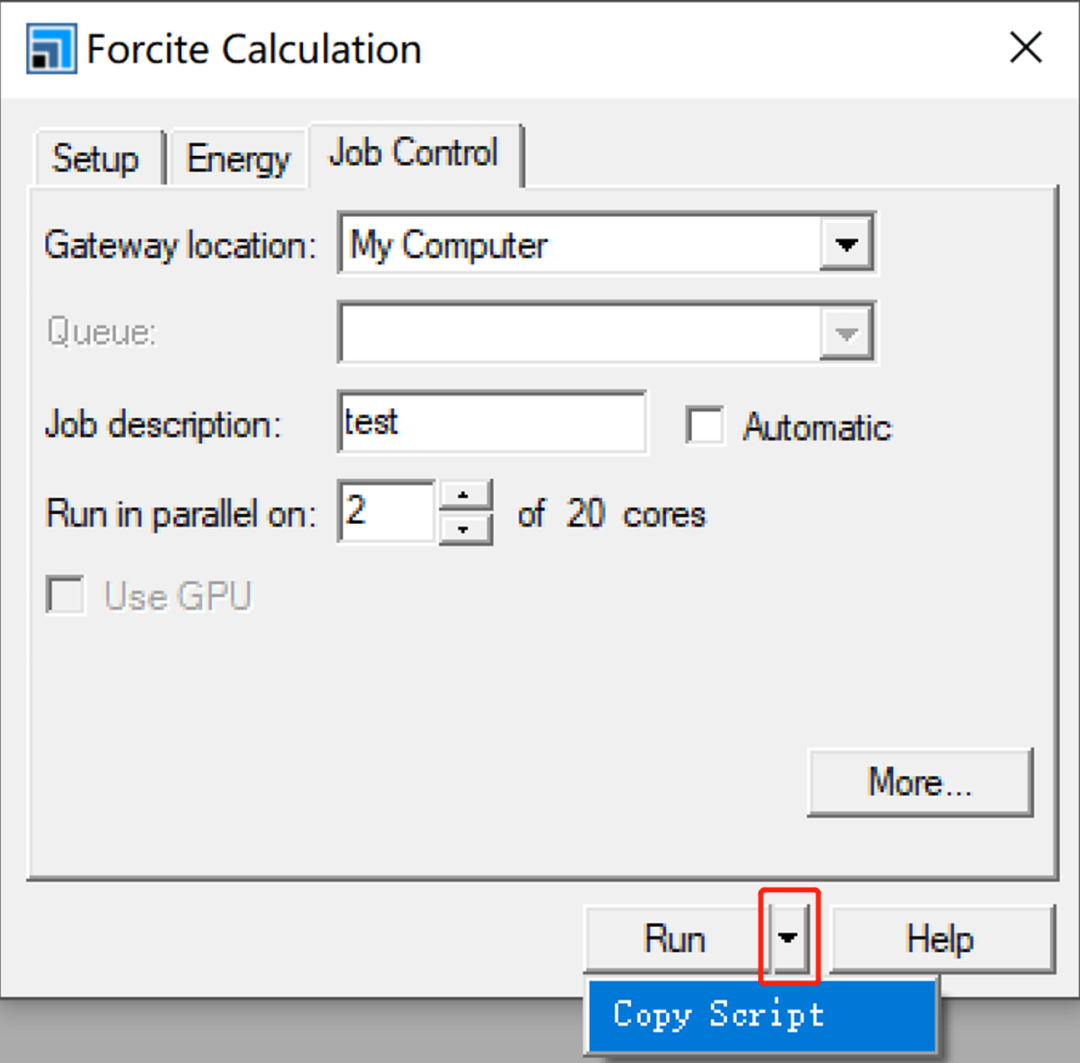Viewport: 1080px width, 1063px height.
Task: Click the parallel cores number field
Action: [x=387, y=512]
